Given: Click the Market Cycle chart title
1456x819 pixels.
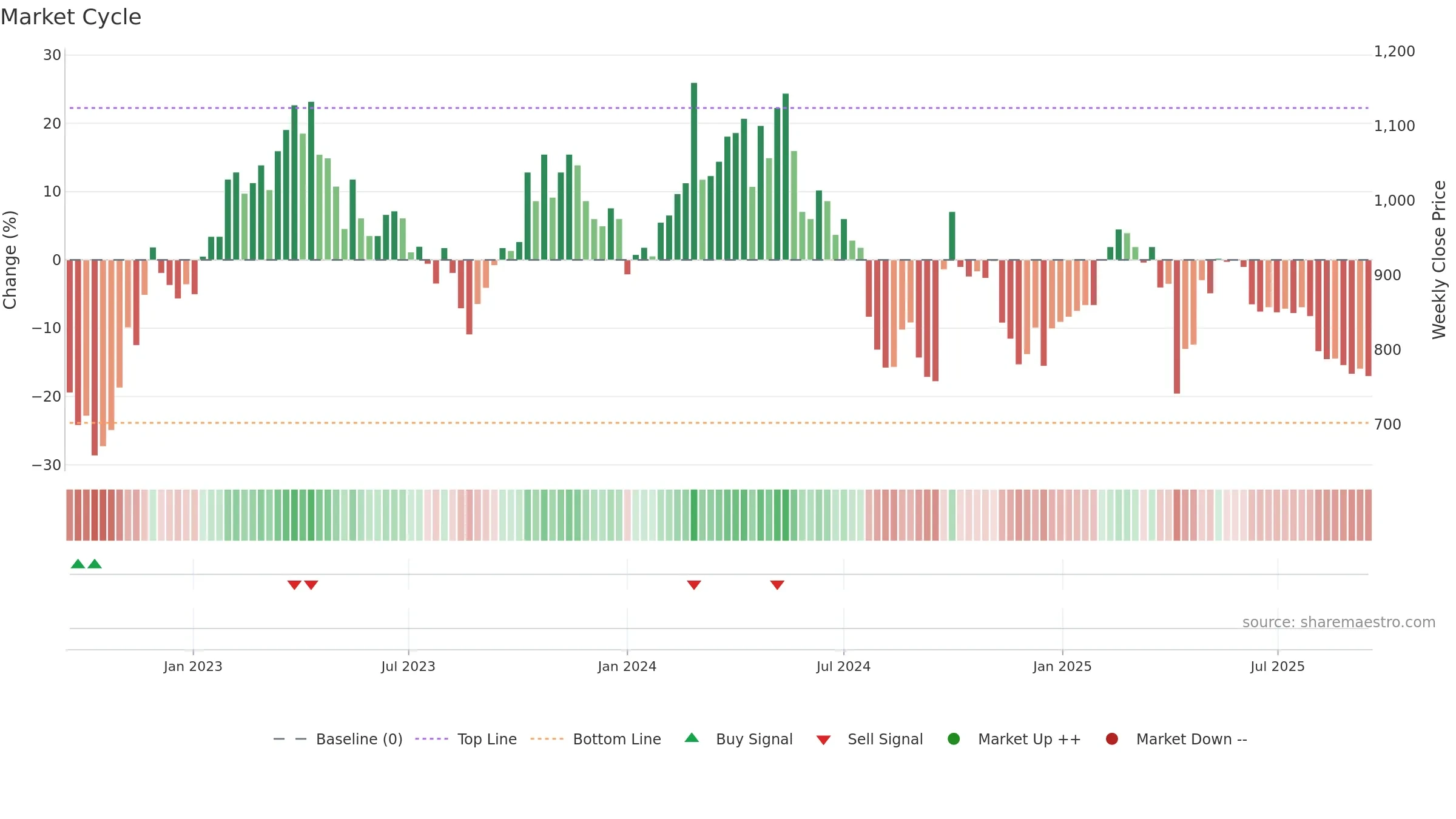Looking at the screenshot, I should [71, 17].
